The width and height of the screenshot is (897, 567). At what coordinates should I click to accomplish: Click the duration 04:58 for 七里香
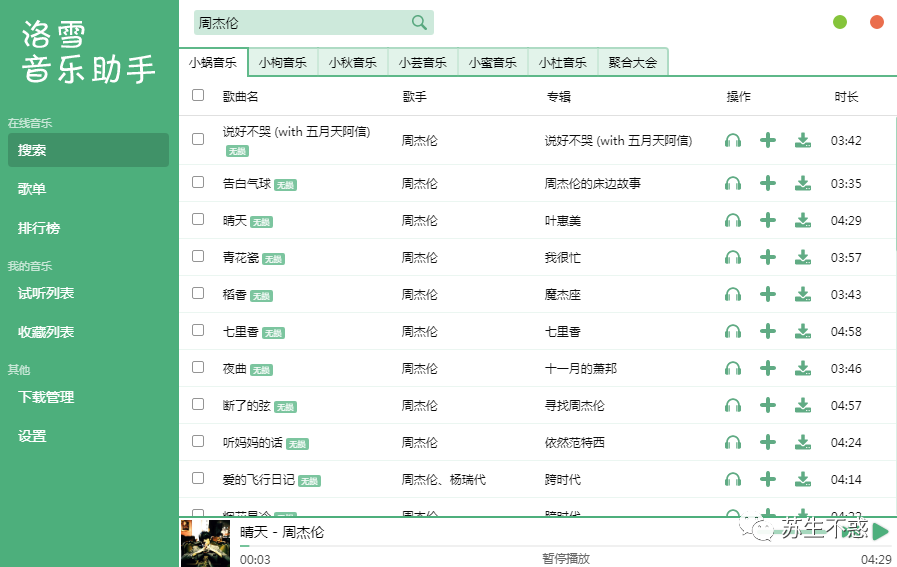click(846, 331)
